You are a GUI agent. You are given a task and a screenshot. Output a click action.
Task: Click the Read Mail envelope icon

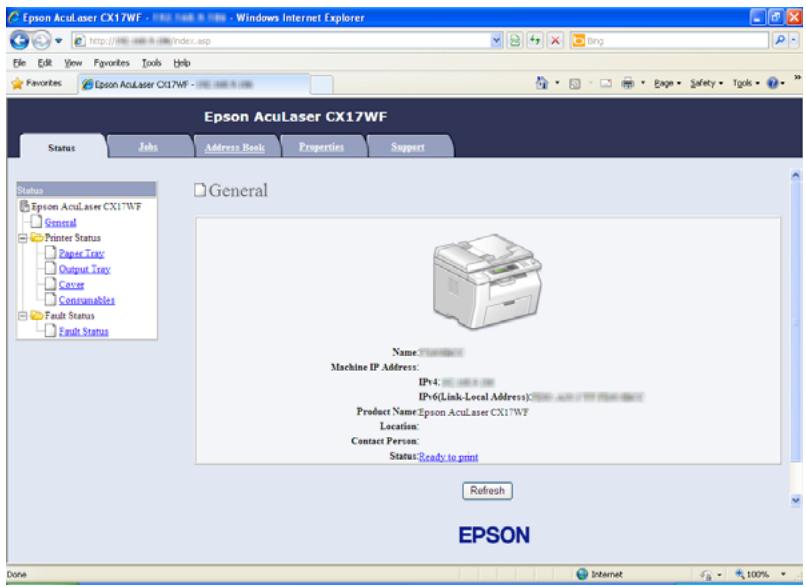coord(606,83)
